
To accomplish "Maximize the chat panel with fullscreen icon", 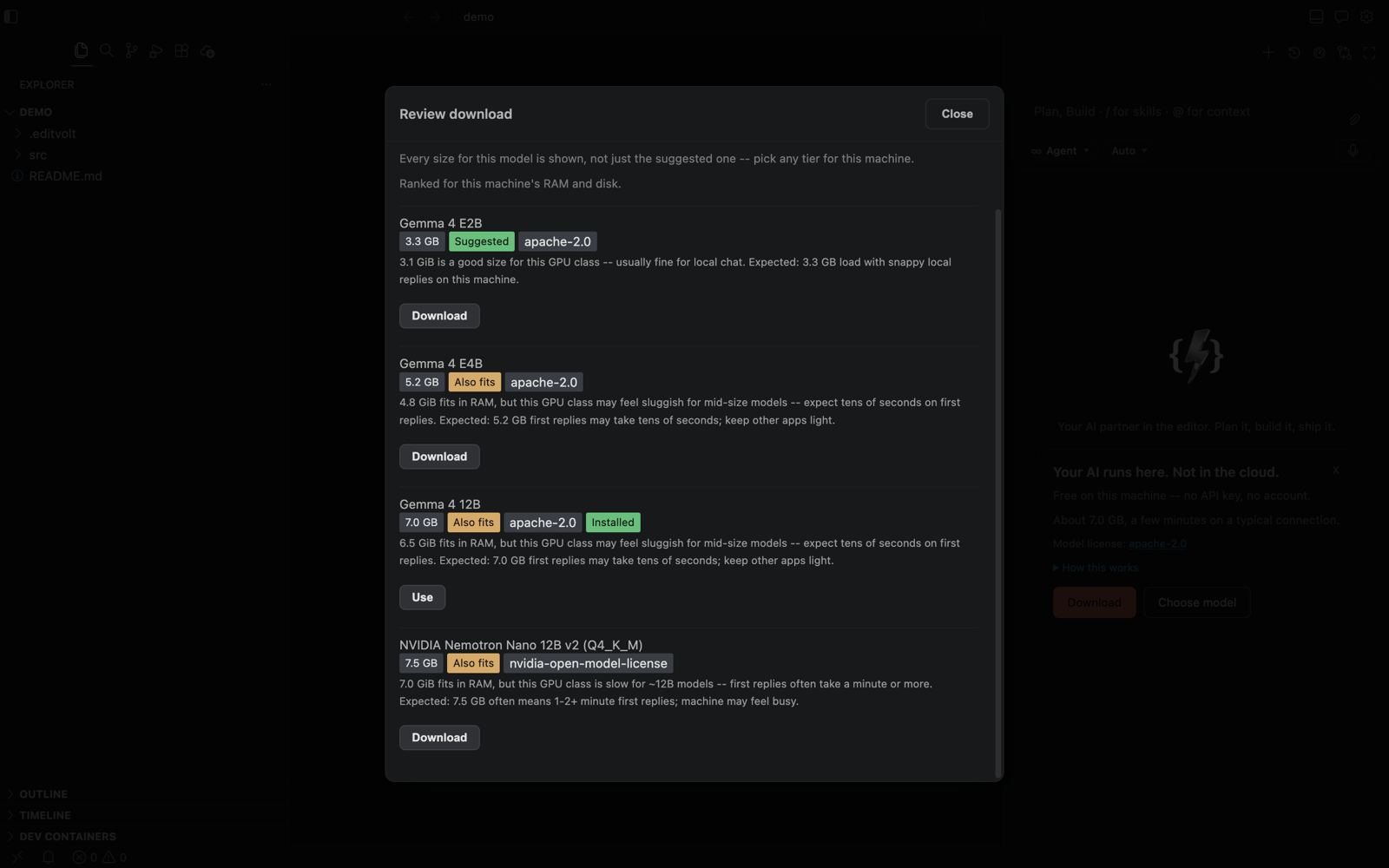I will click(1370, 52).
